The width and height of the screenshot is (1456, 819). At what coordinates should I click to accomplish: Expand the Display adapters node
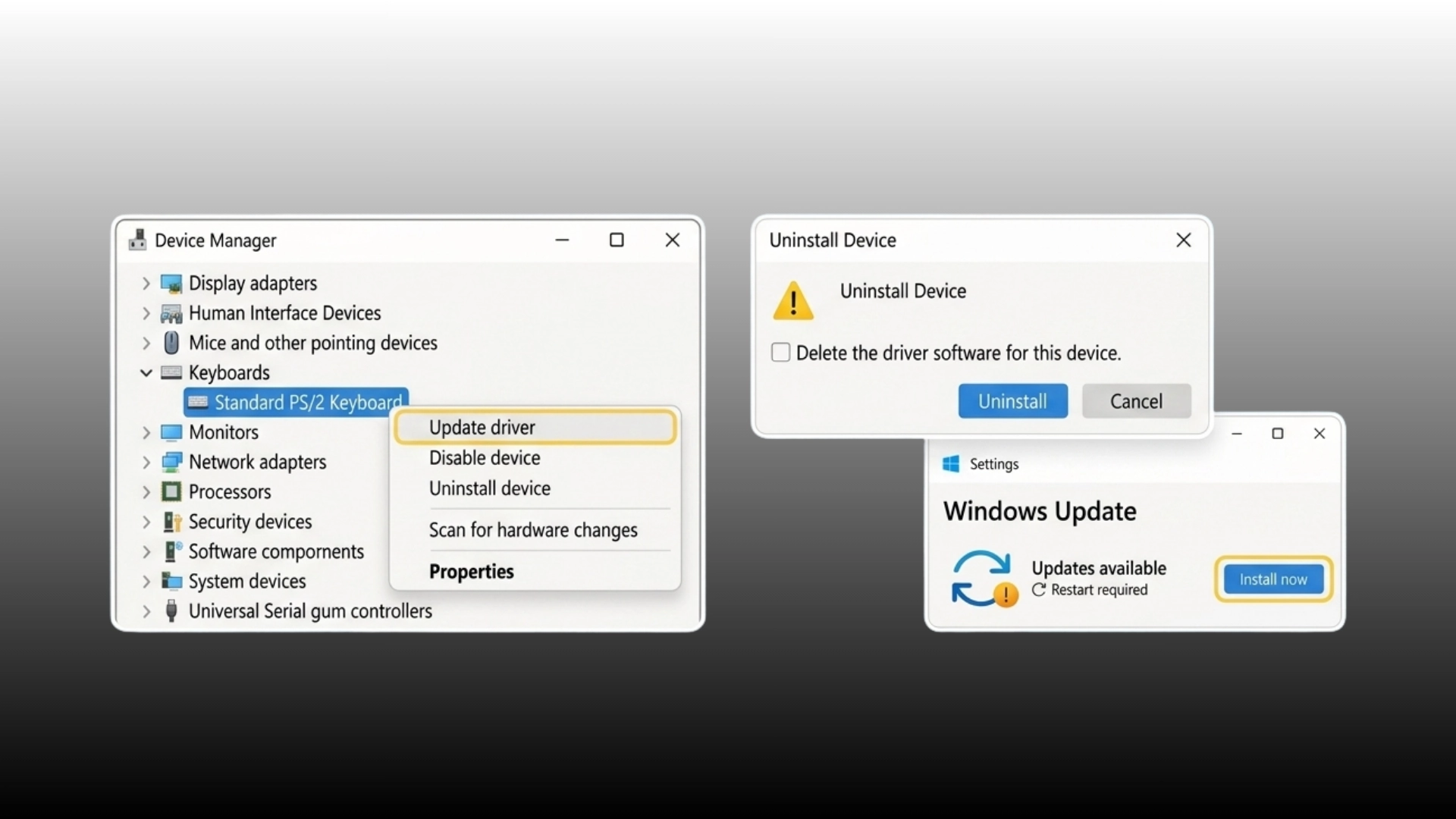coord(146,284)
